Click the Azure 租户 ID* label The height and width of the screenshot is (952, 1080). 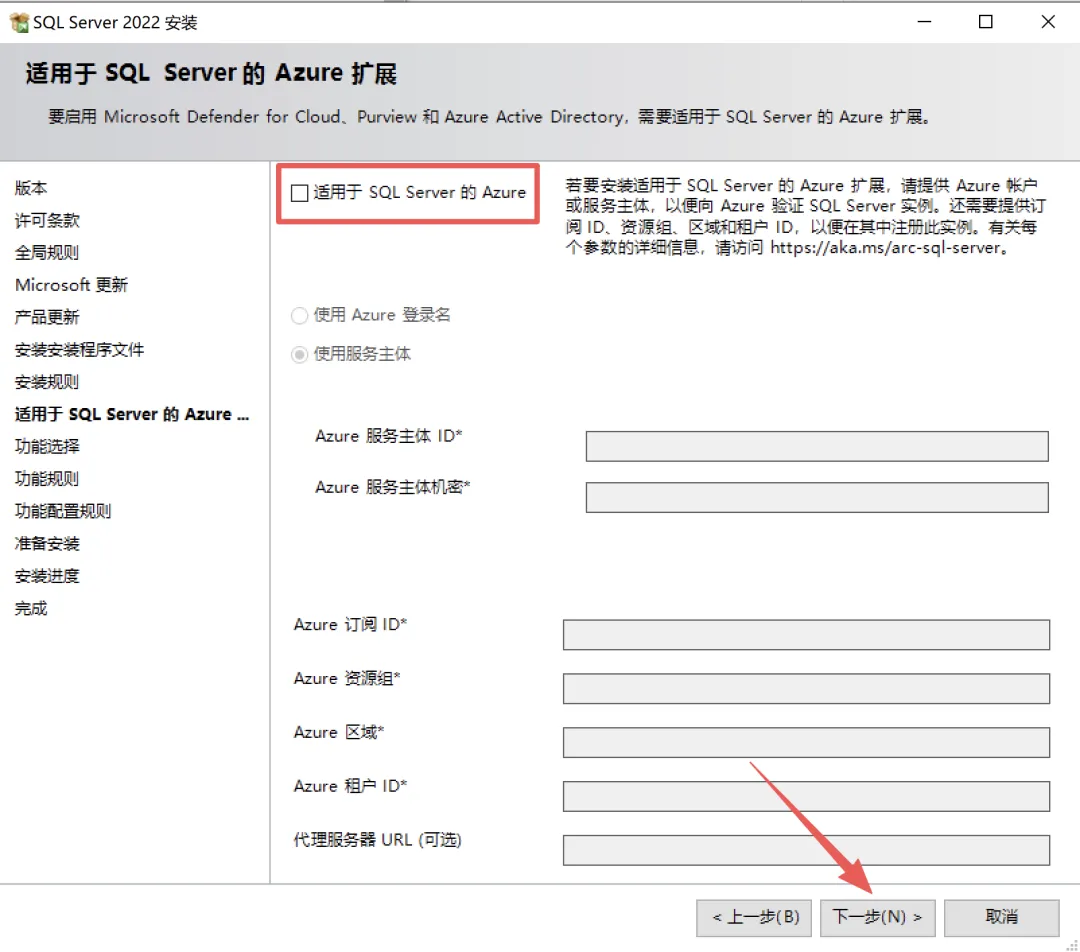[x=350, y=787]
